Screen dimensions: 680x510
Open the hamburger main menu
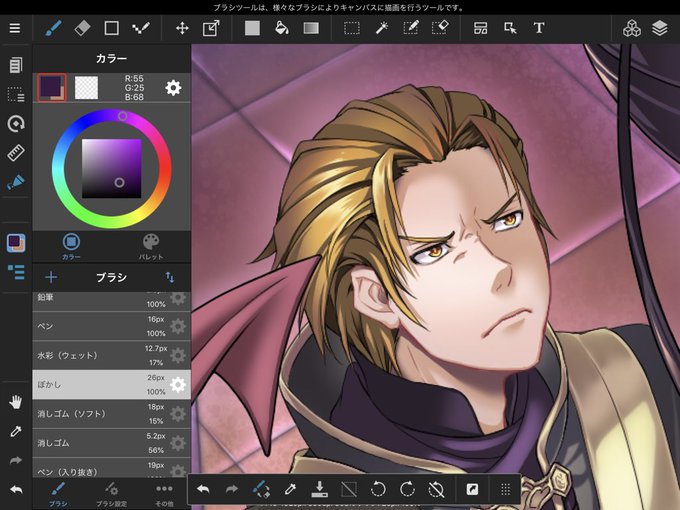click(15, 28)
